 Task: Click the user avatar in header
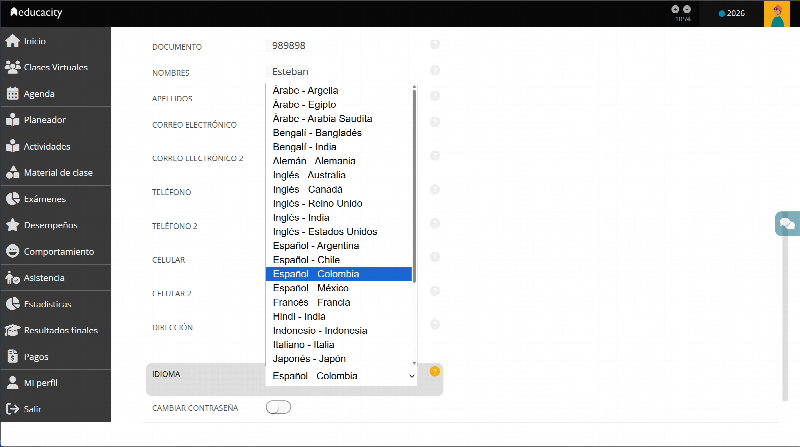pos(777,13)
